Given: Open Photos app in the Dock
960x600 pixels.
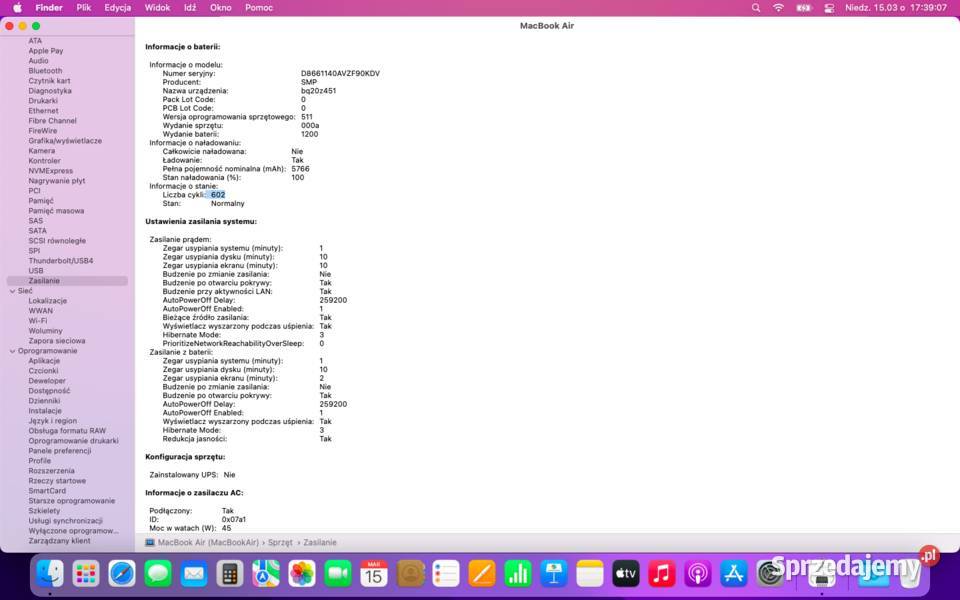Looking at the screenshot, I should tap(302, 574).
